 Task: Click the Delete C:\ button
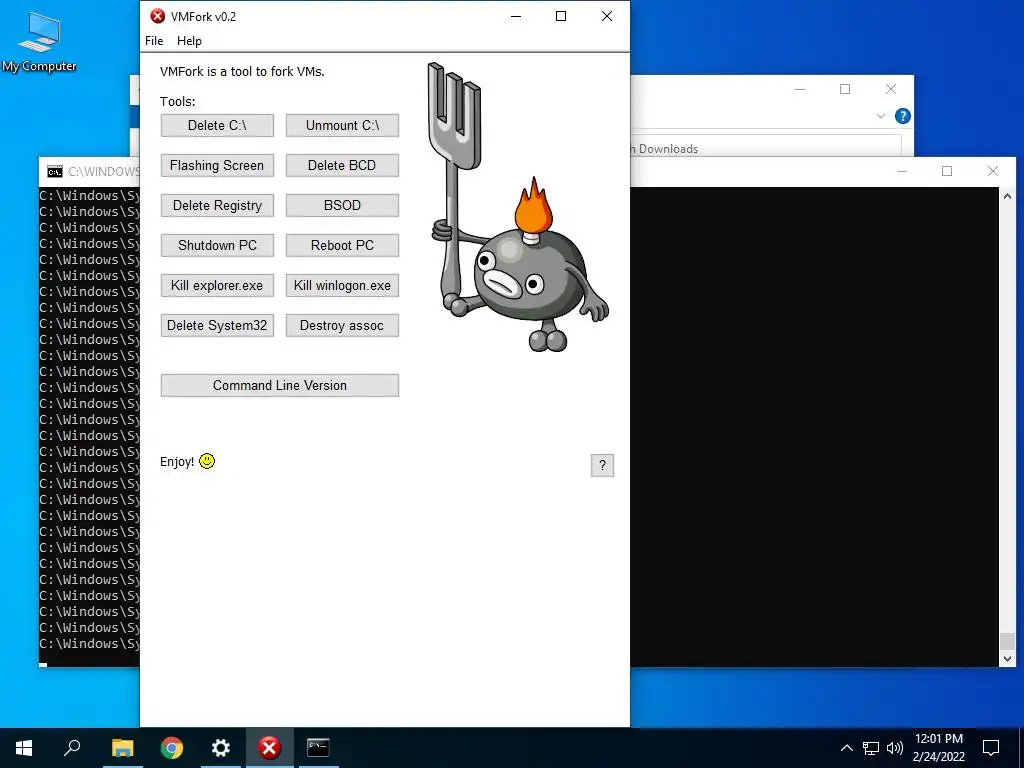(x=217, y=125)
